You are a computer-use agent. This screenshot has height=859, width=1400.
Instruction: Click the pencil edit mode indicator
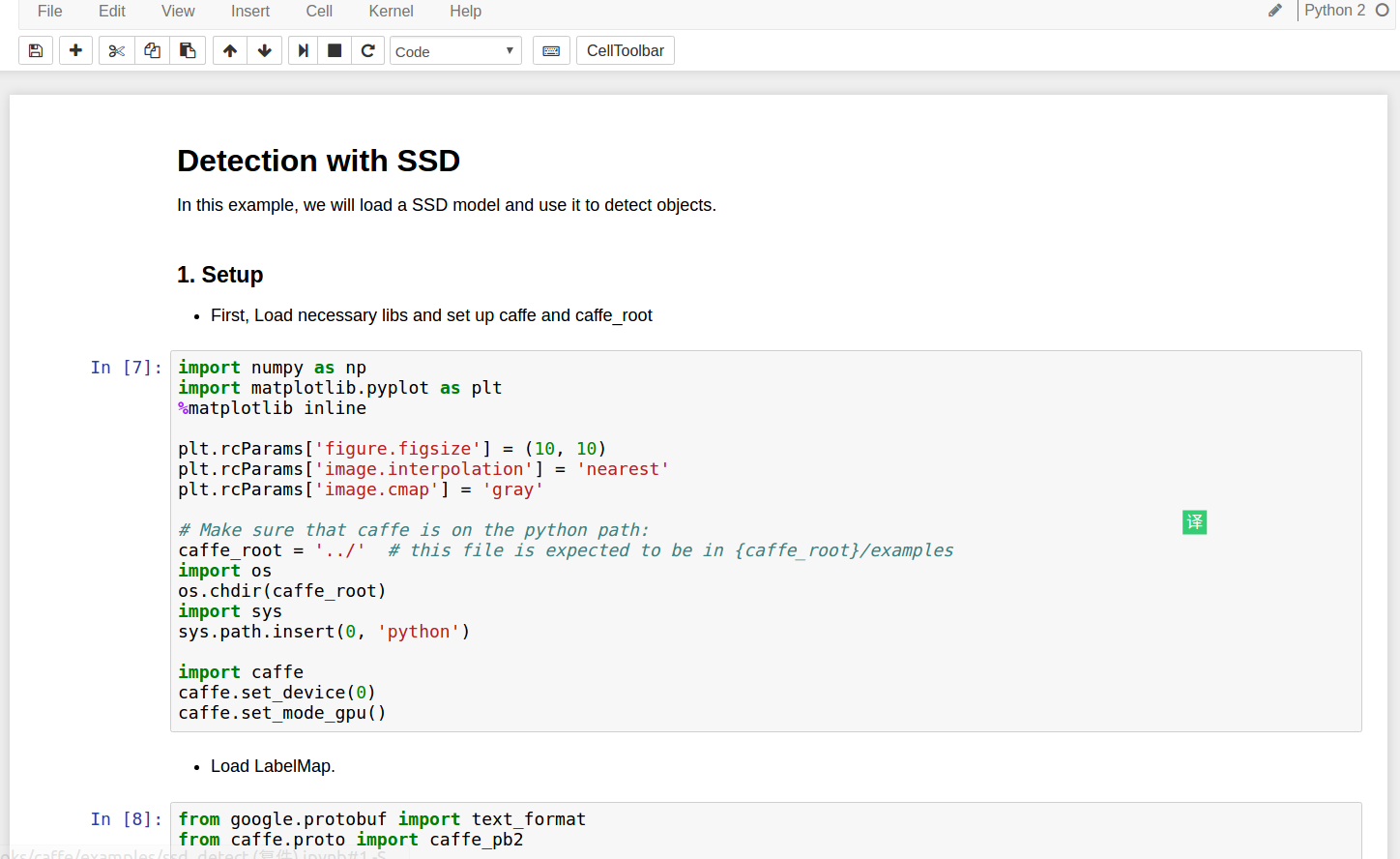1275,11
